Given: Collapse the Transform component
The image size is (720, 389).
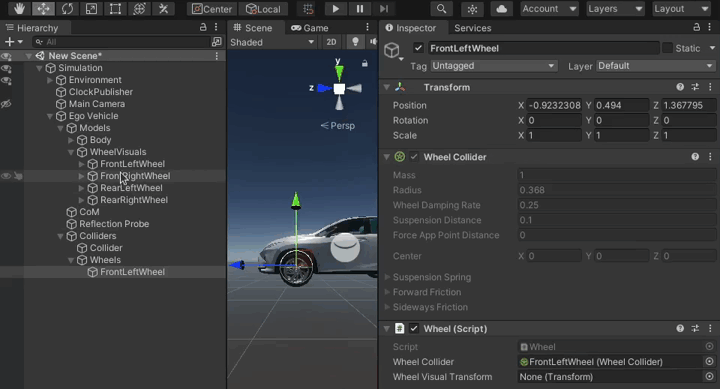Looking at the screenshot, I should [x=387, y=87].
